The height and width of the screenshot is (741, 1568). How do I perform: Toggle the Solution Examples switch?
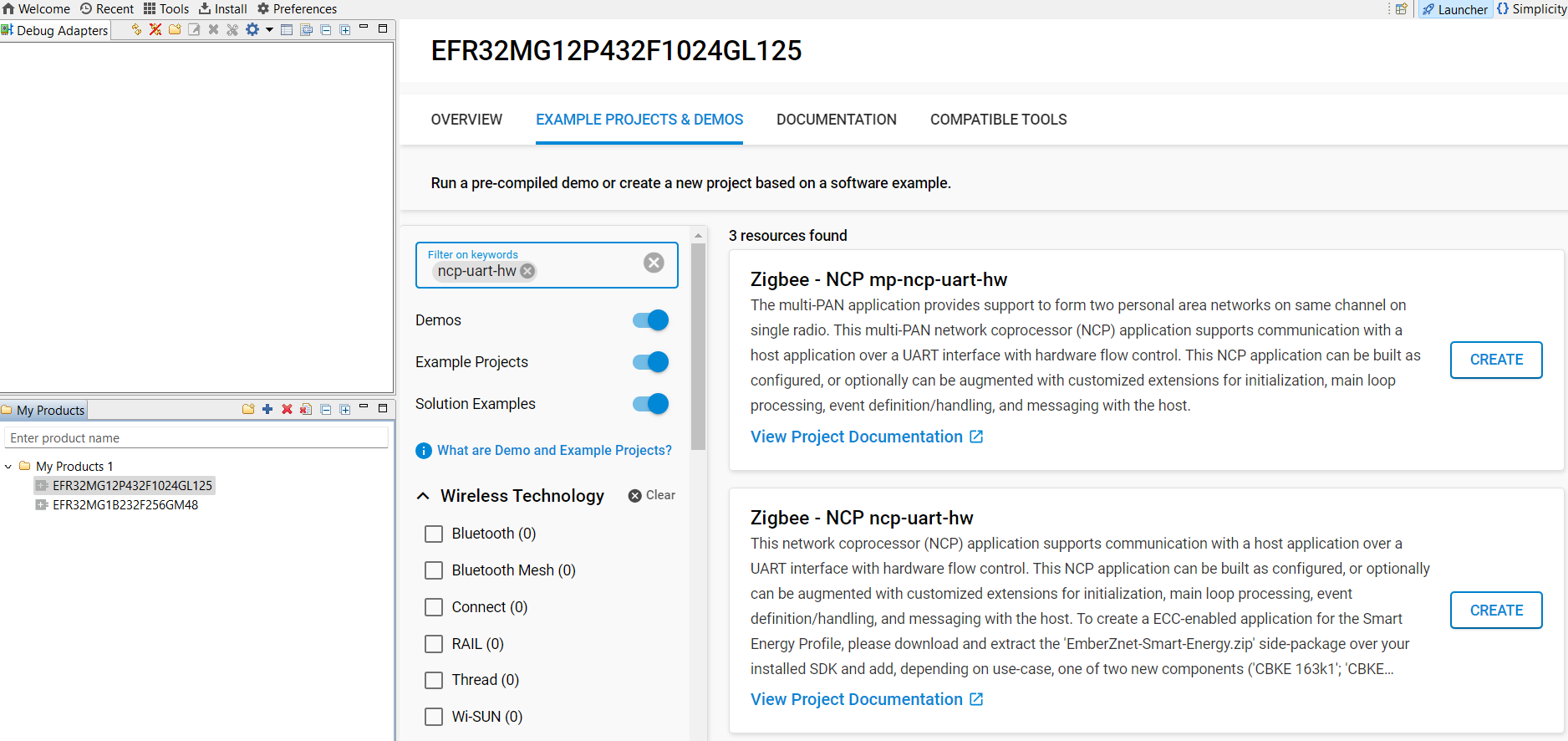pos(650,404)
